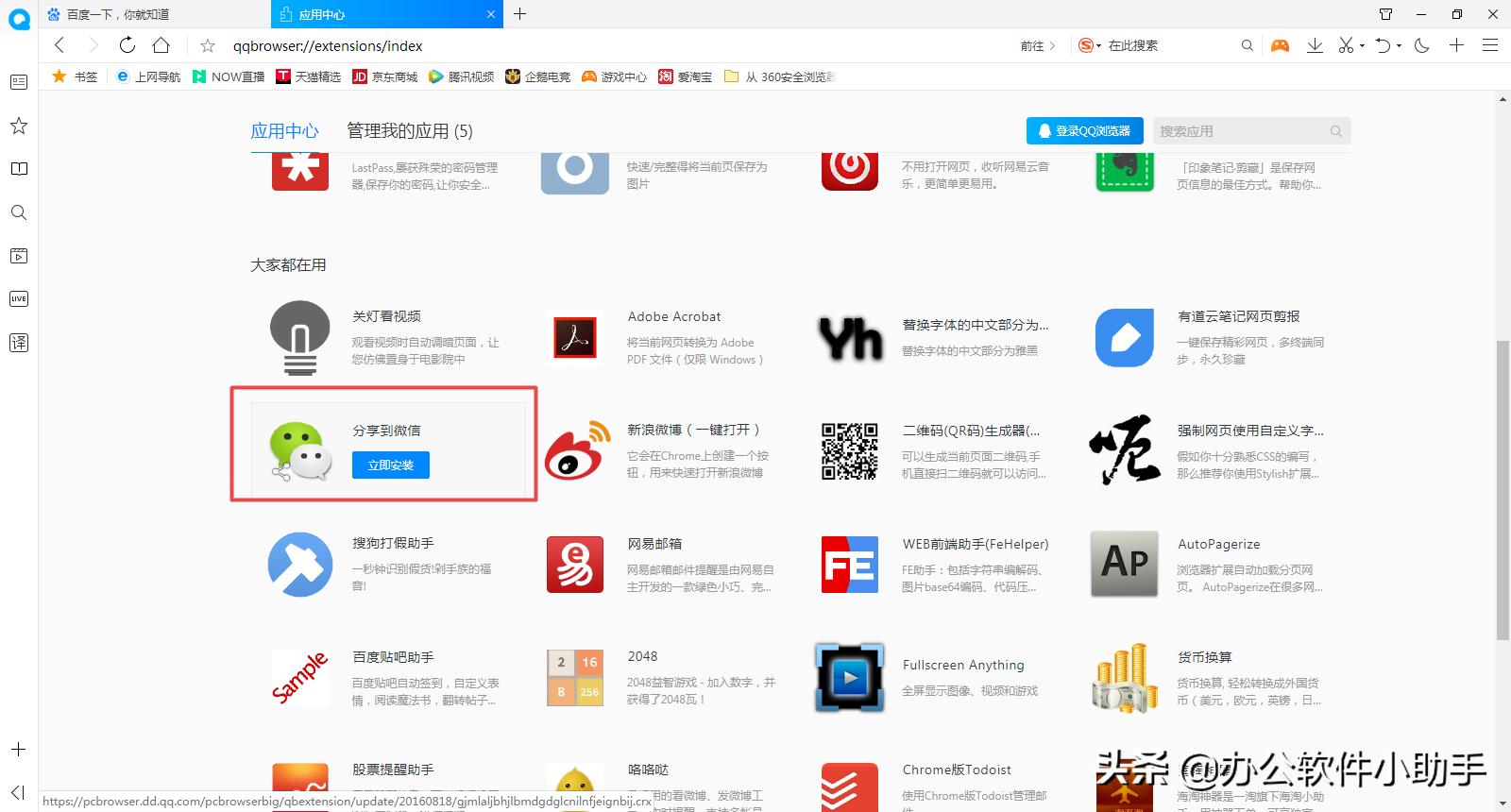The width and height of the screenshot is (1511, 812).
Task: Open the 有道云笔记网页剪报 extension icon
Action: click(x=1125, y=337)
